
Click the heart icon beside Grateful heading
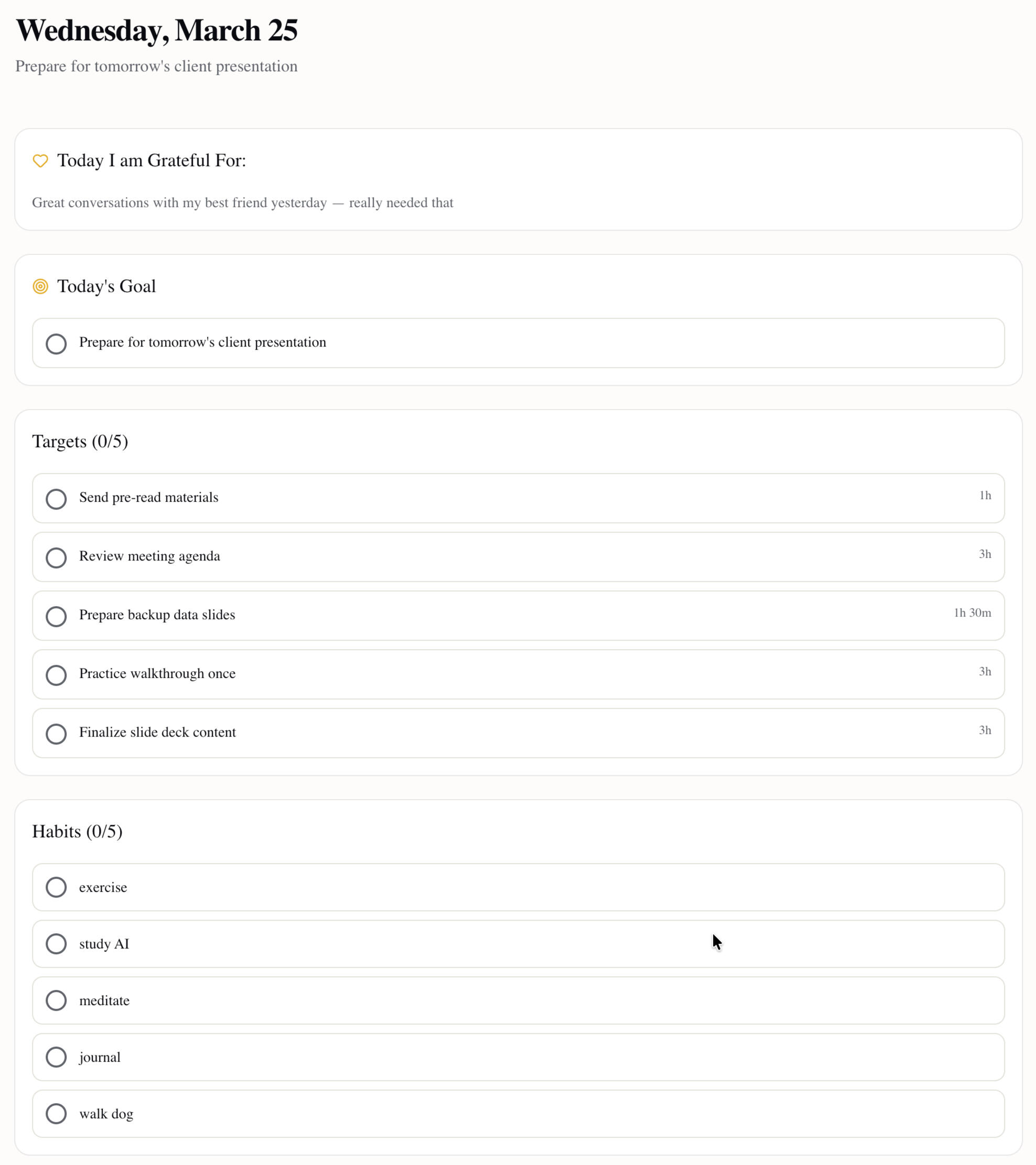40,161
